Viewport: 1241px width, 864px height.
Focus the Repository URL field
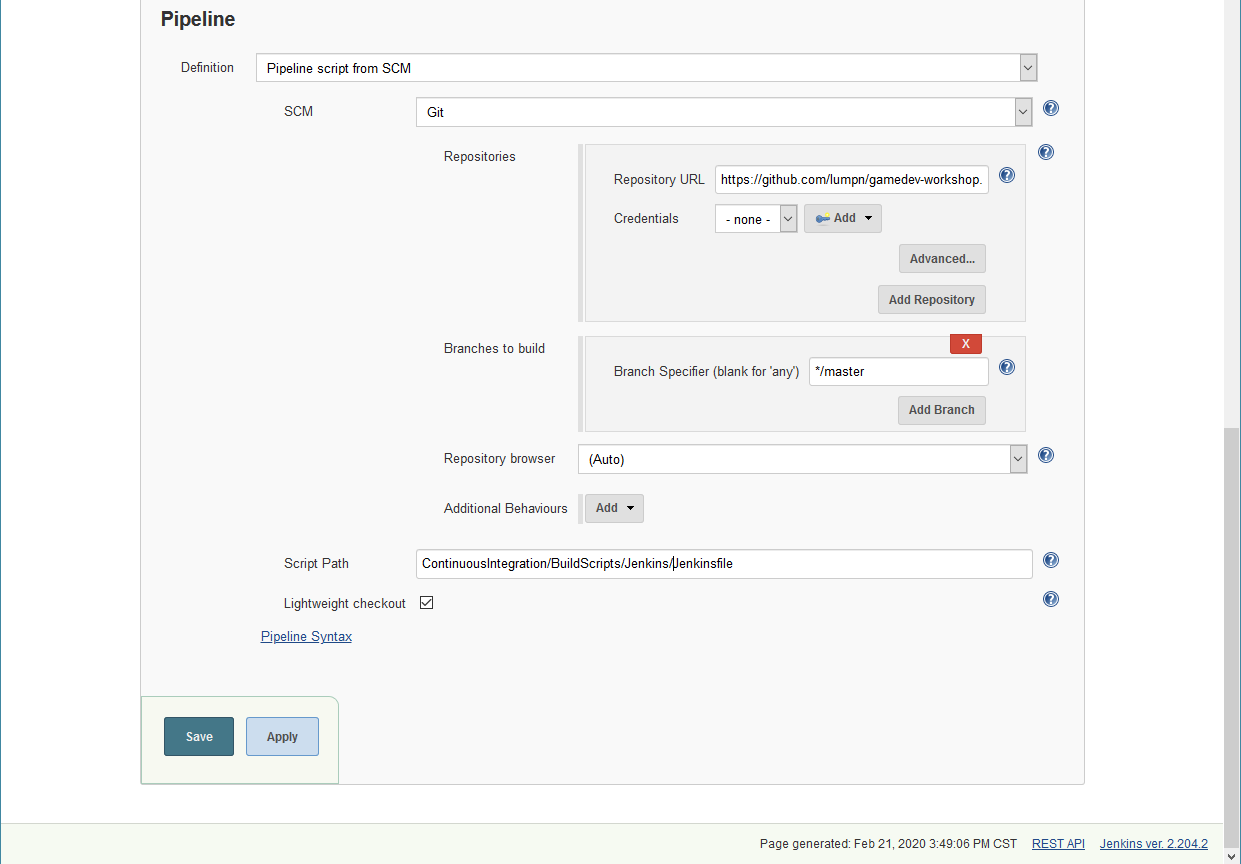852,179
